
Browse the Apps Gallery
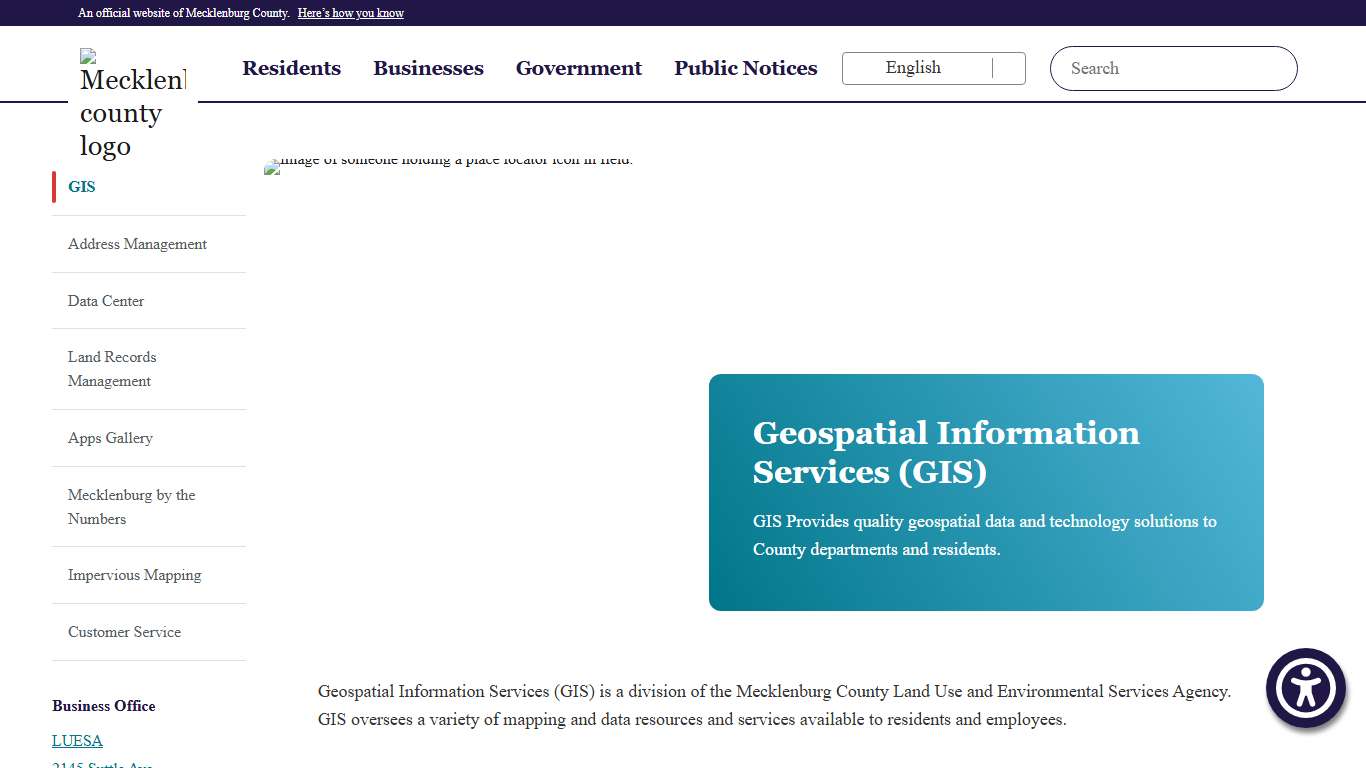(110, 438)
